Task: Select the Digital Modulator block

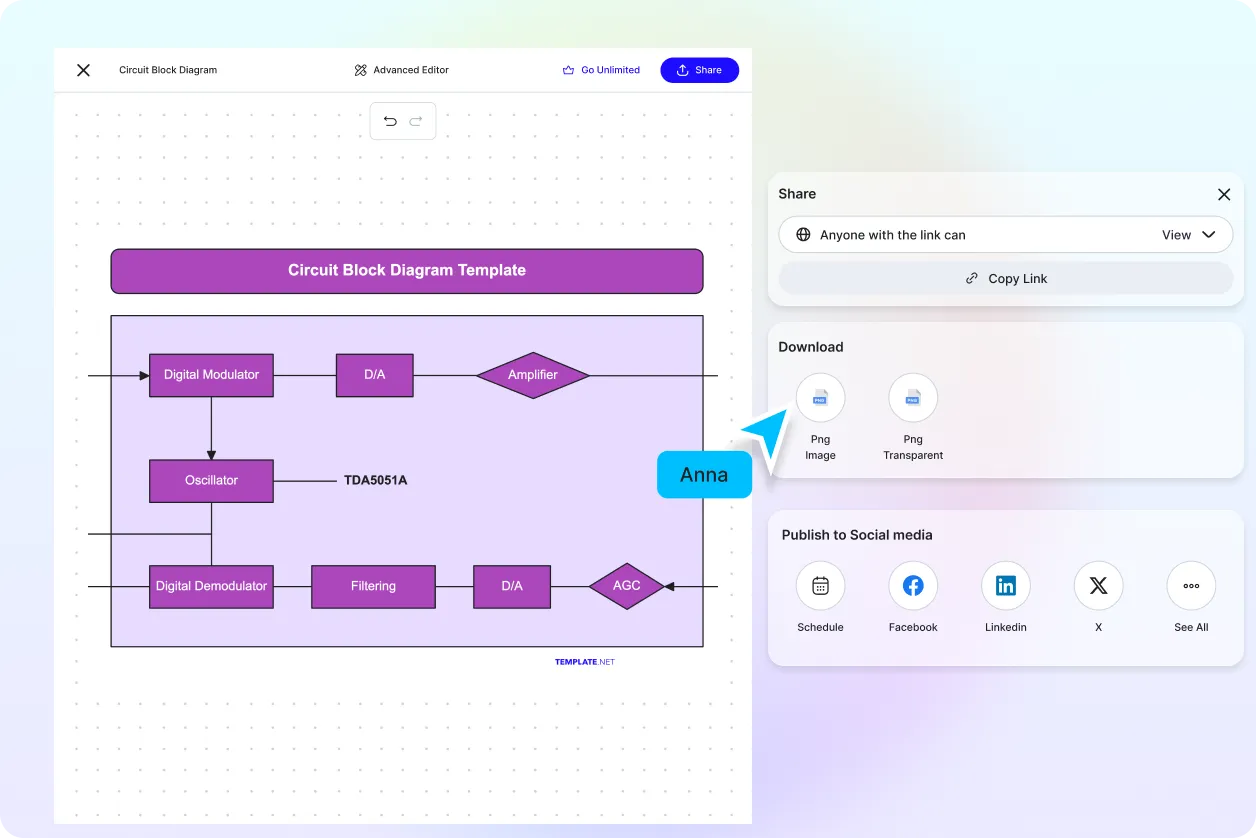Action: pos(211,375)
